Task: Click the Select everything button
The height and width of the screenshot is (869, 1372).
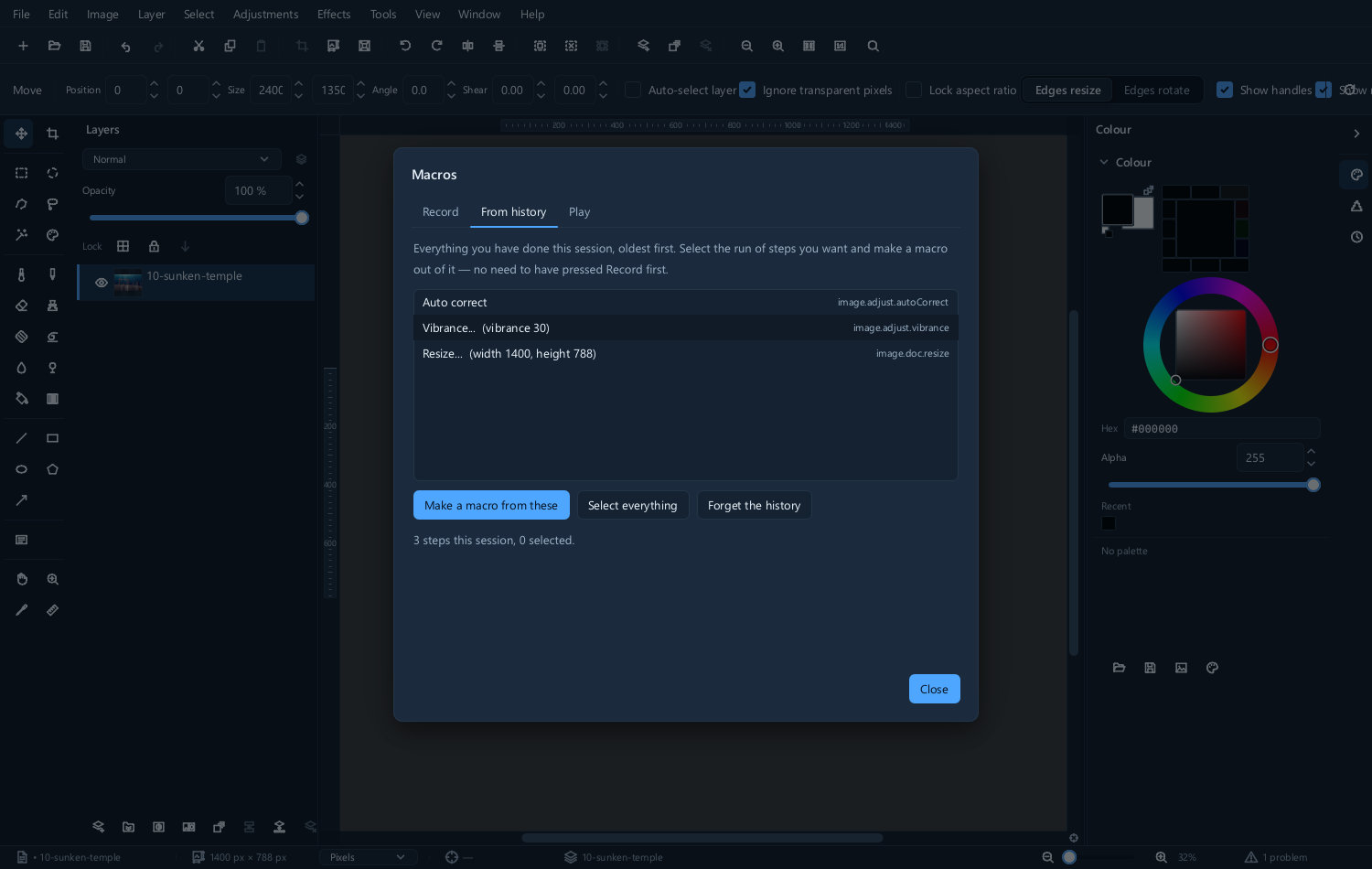Action: tap(632, 505)
